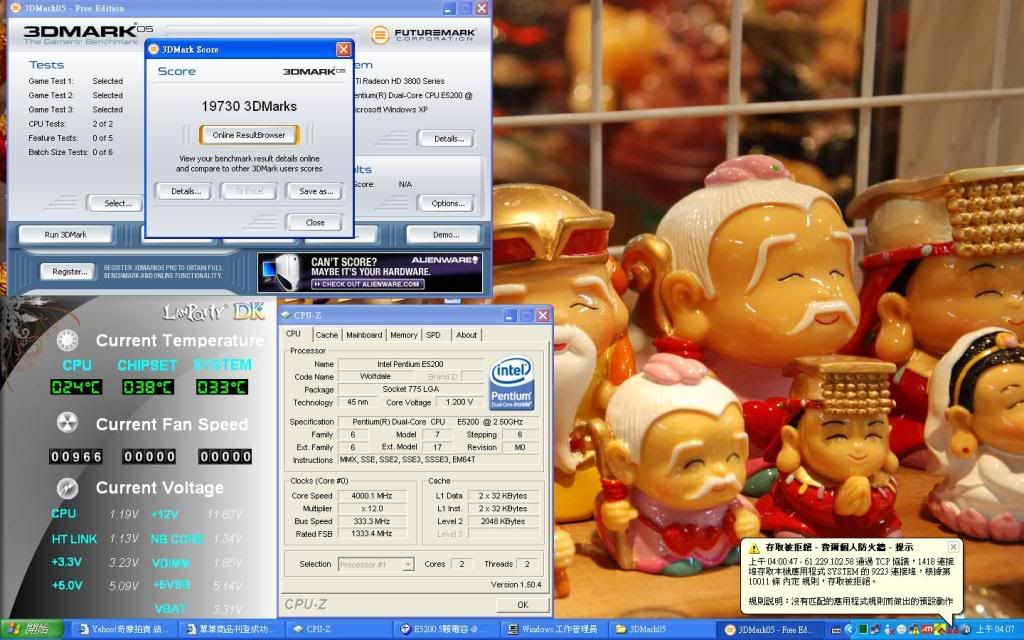Switch to the About tab in CPU-Z
Image resolution: width=1024 pixels, height=640 pixels.
466,335
